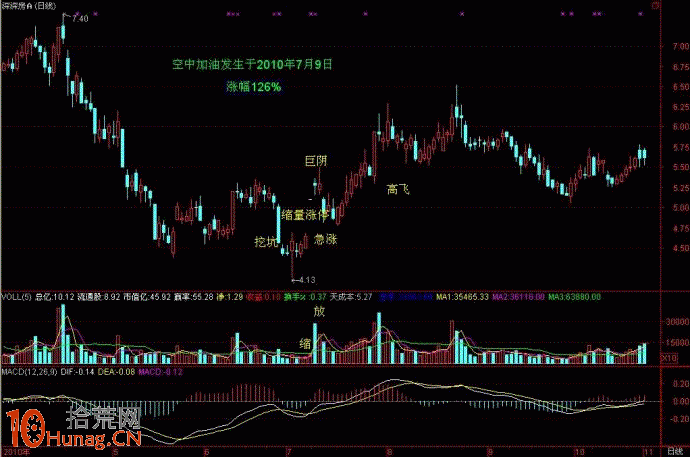Select the 急涨 chart annotation
The image size is (690, 457).
point(326,239)
